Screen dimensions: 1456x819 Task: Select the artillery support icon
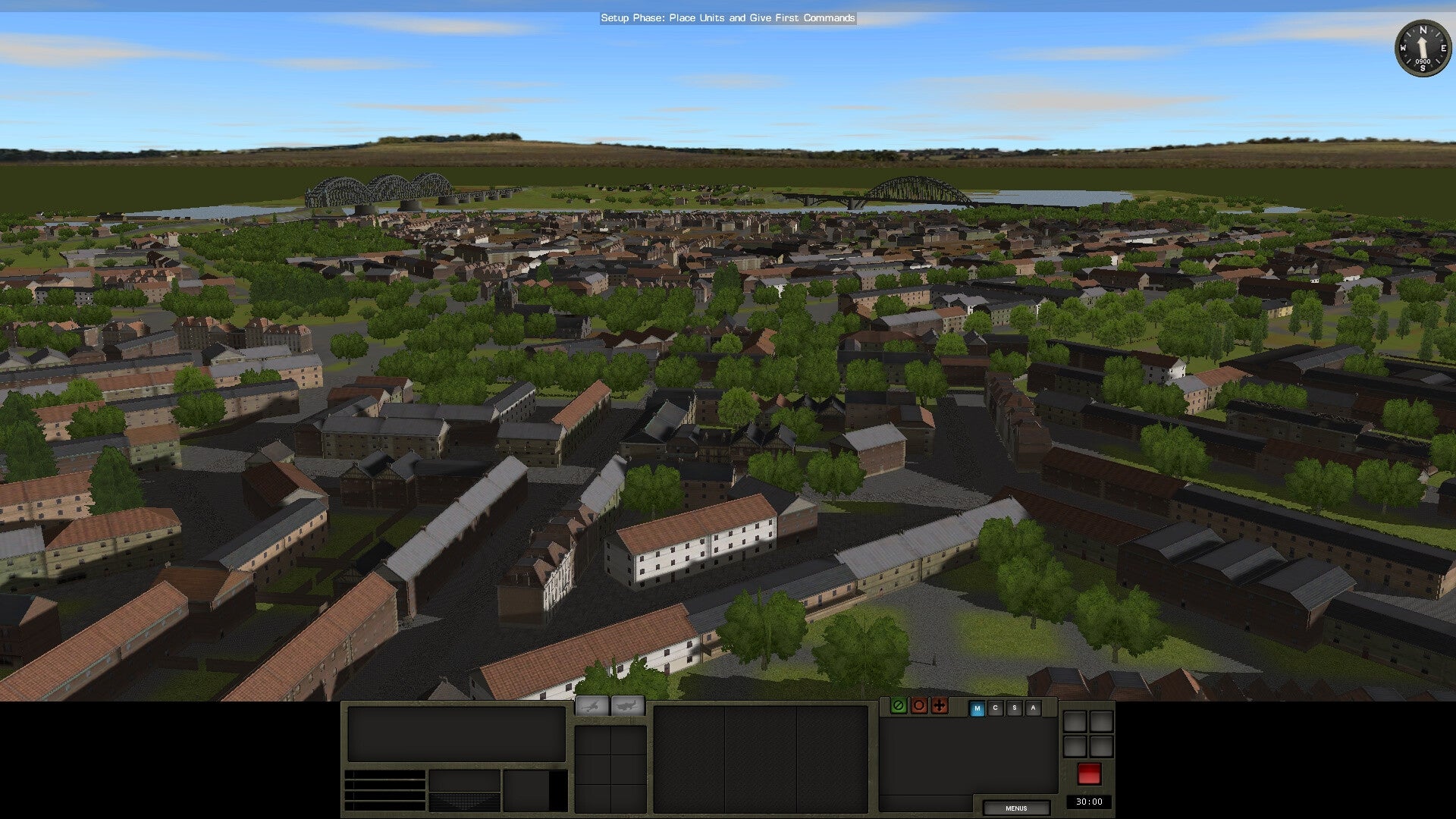[591, 707]
